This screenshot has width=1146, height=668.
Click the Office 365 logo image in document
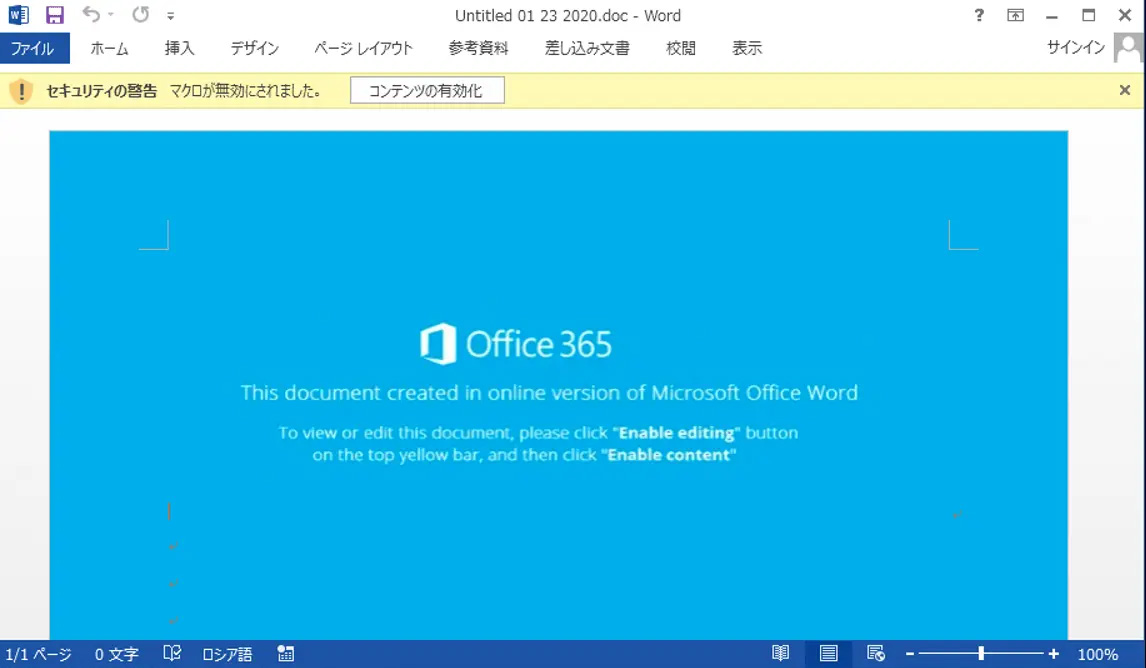pyautogui.click(x=516, y=344)
